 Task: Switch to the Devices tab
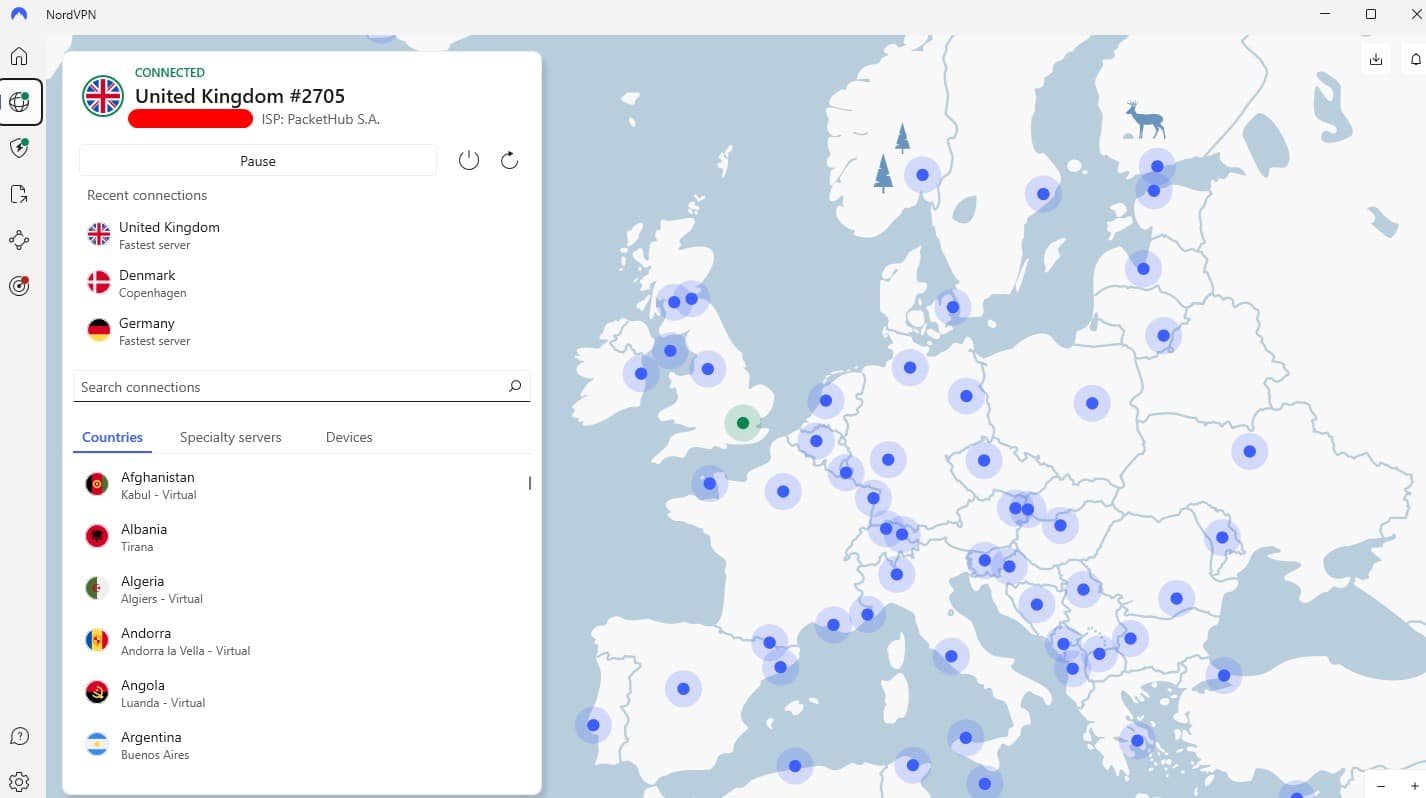(349, 437)
